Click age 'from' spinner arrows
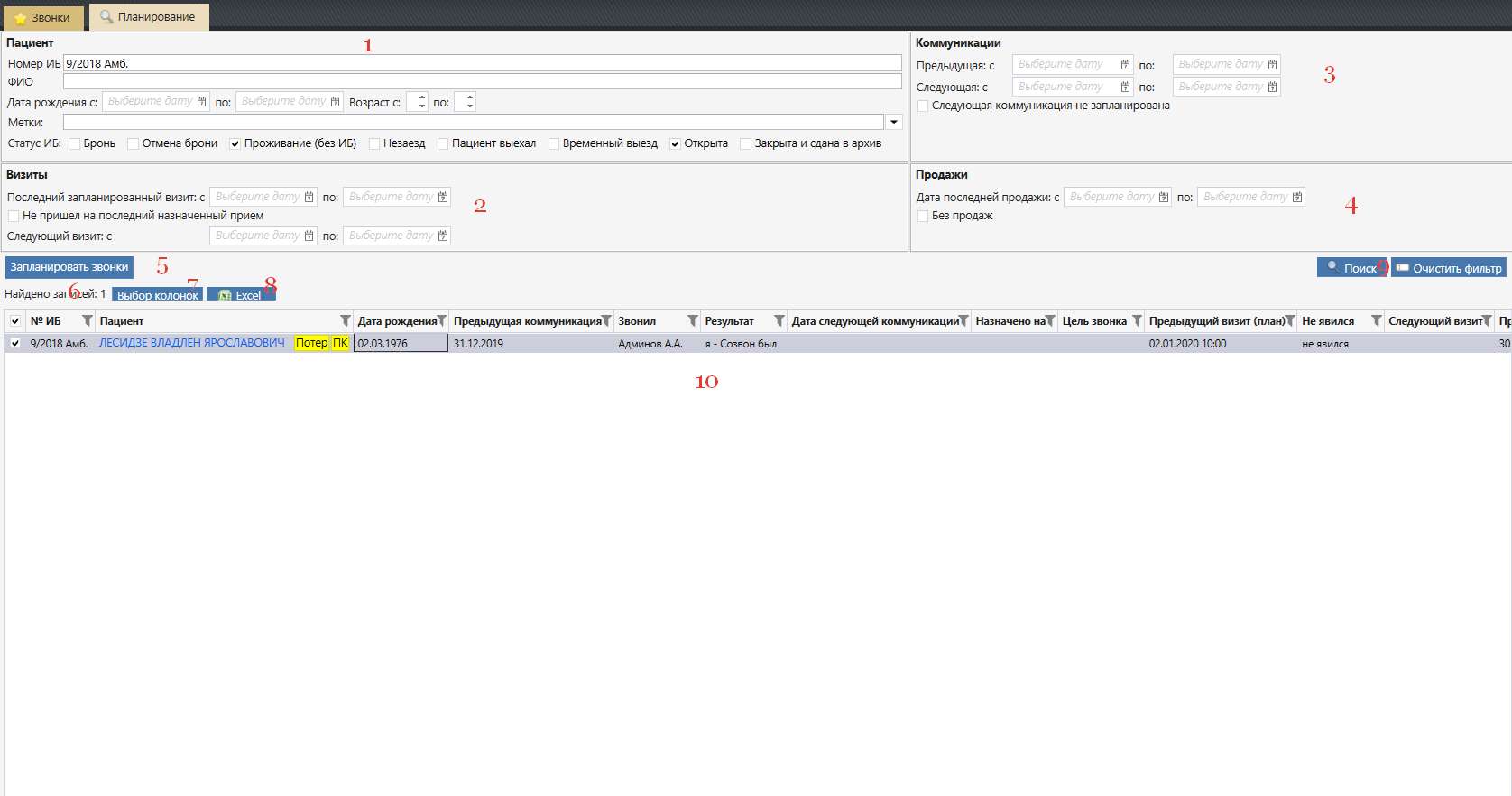 (422, 102)
